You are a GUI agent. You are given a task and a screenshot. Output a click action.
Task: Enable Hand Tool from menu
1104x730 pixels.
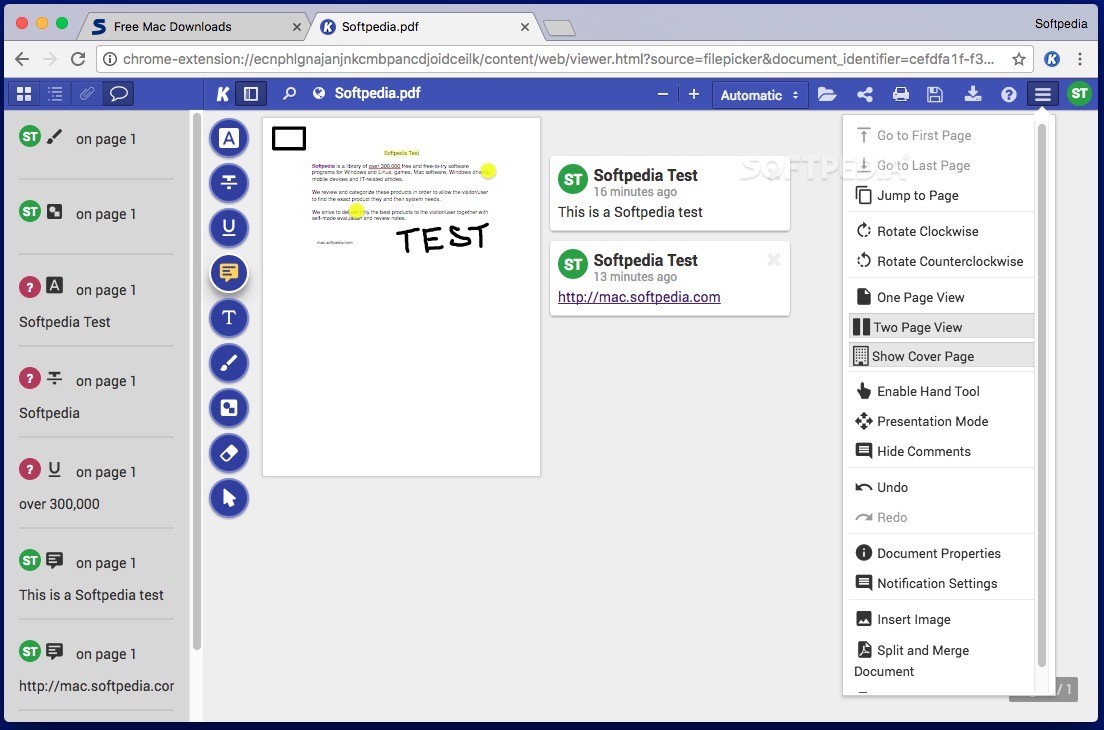point(941,391)
